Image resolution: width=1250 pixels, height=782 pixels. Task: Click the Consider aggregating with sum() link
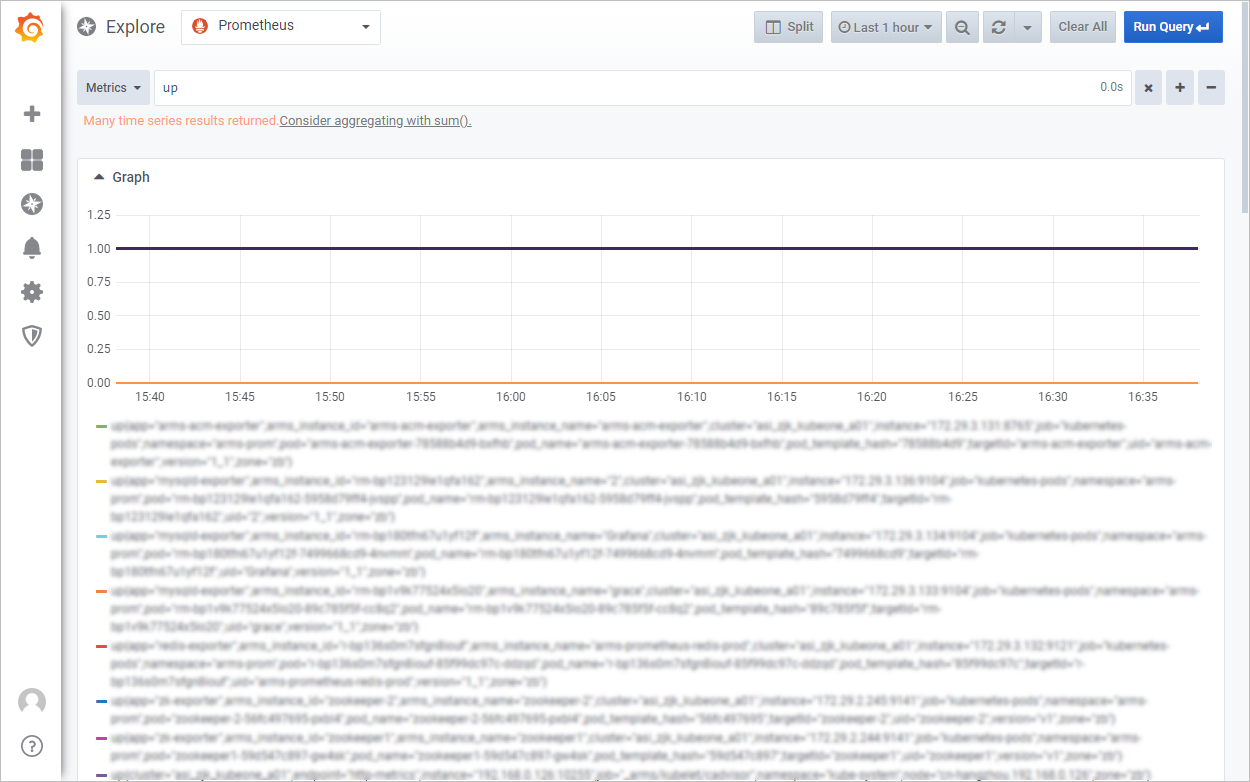(375, 121)
